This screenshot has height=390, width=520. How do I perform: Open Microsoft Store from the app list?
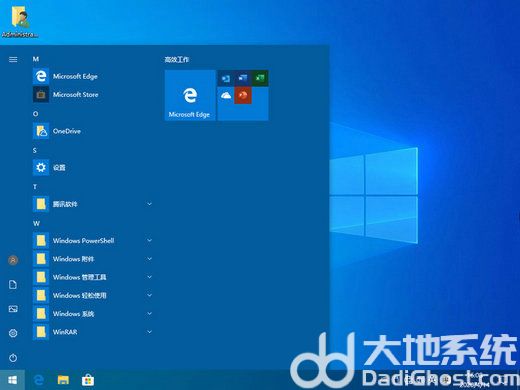(x=92, y=95)
